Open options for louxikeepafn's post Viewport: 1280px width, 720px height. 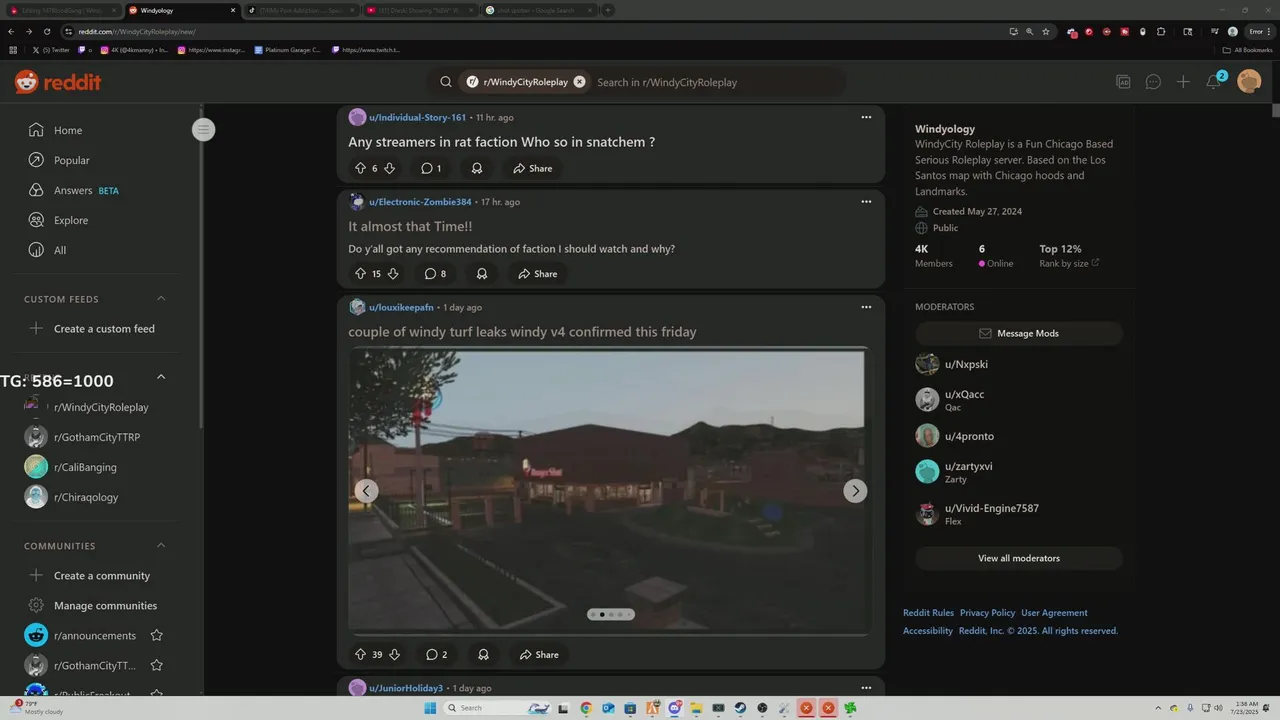866,307
